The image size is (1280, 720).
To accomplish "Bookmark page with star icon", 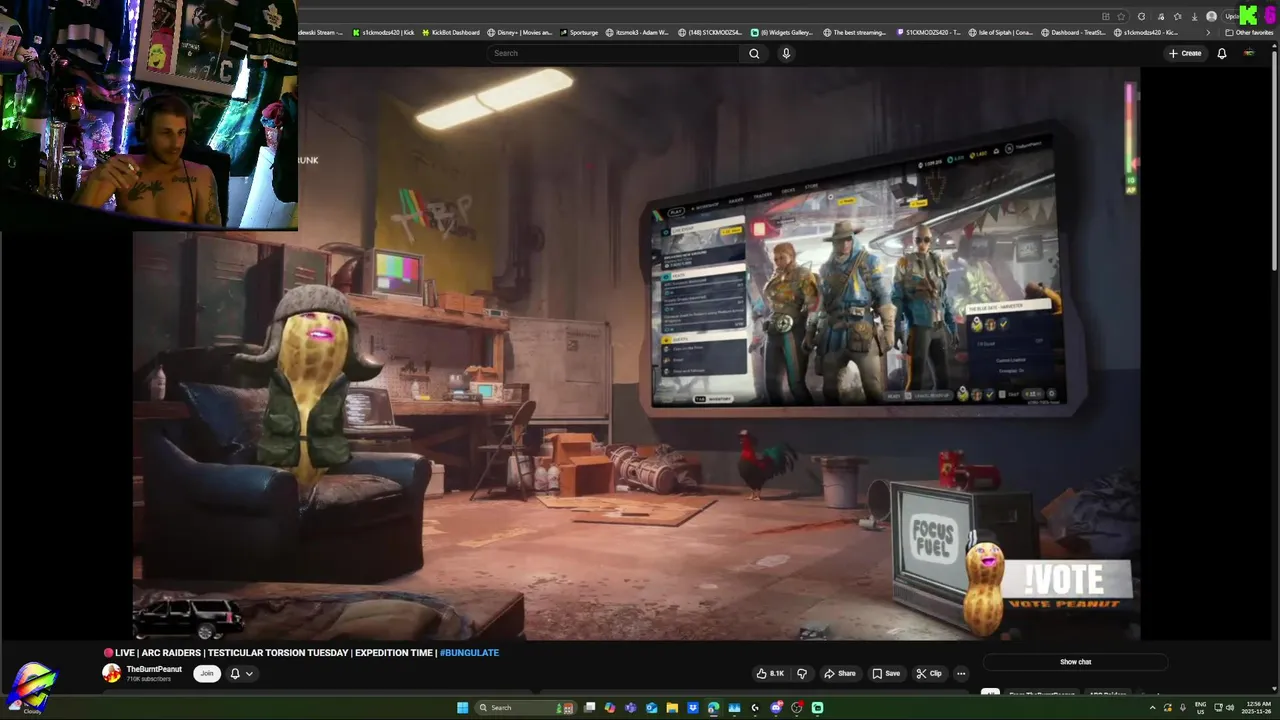I will [1121, 16].
